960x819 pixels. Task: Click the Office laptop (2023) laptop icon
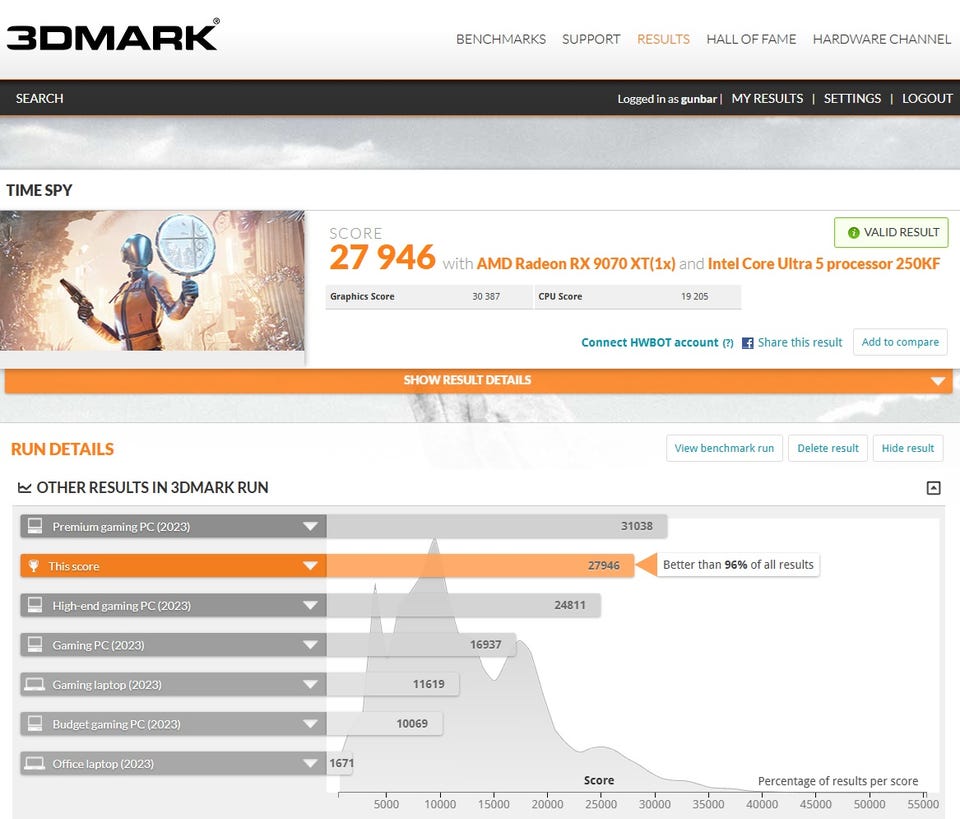click(x=34, y=763)
